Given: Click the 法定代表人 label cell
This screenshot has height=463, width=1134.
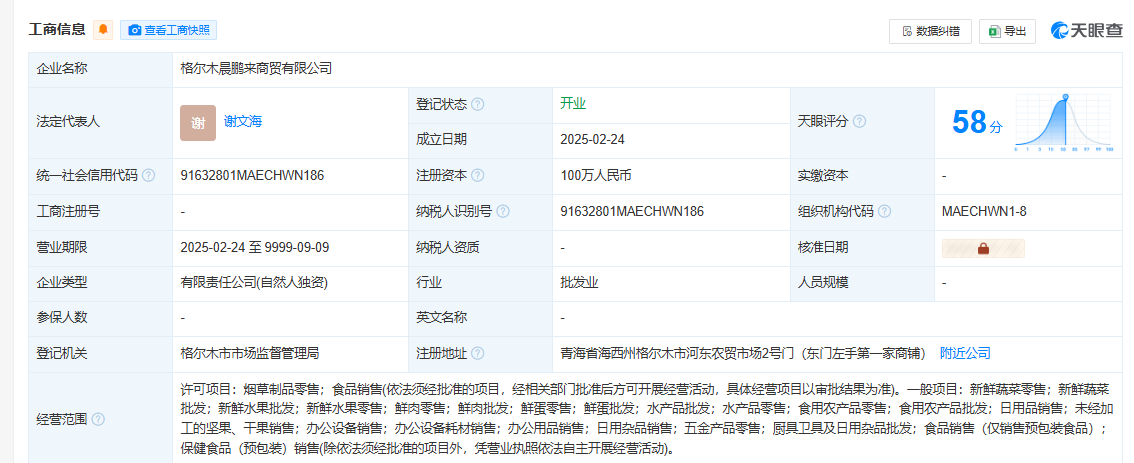Looking at the screenshot, I should click(101, 122).
